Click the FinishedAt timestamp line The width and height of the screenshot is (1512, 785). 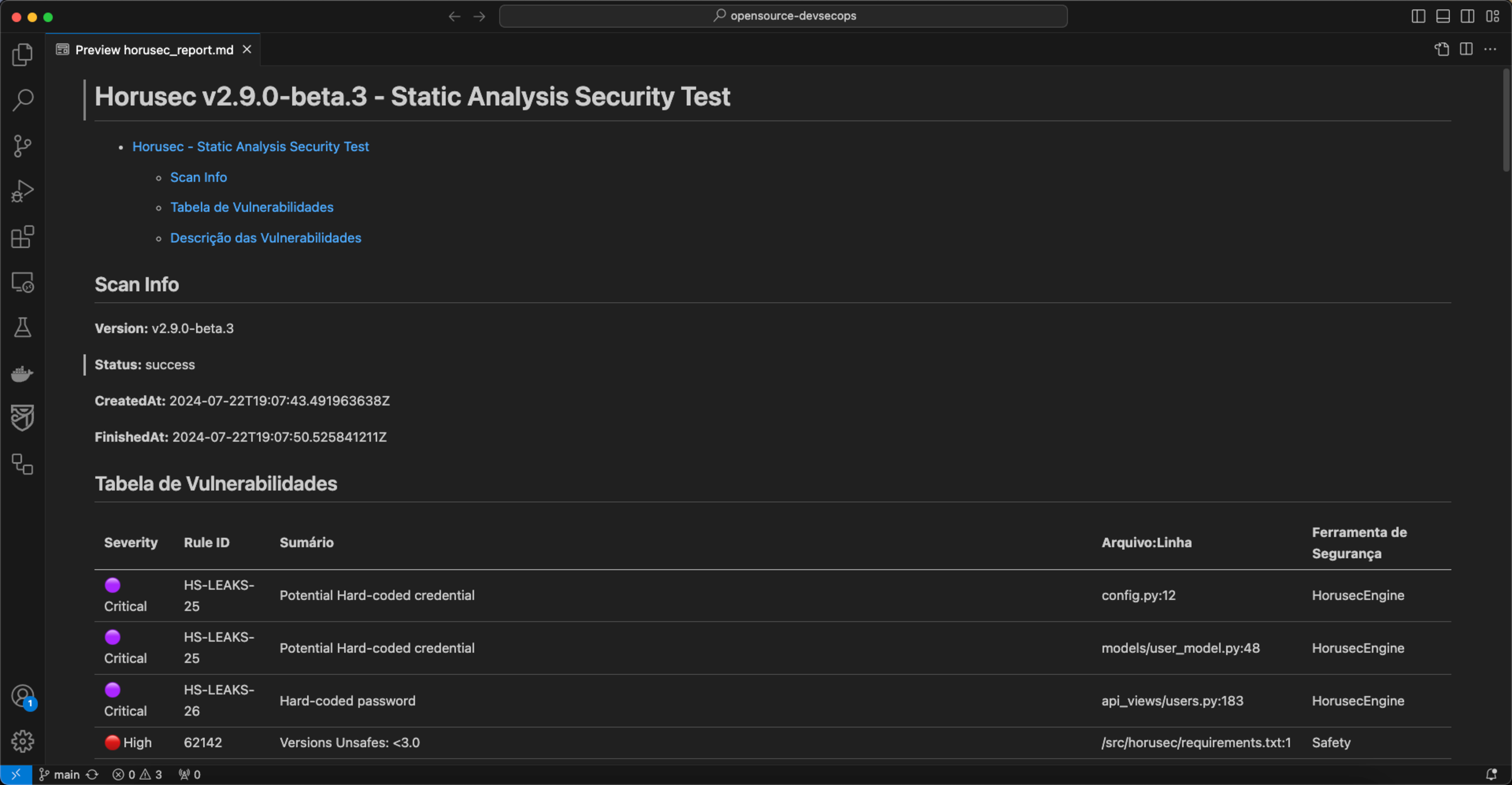(241, 437)
